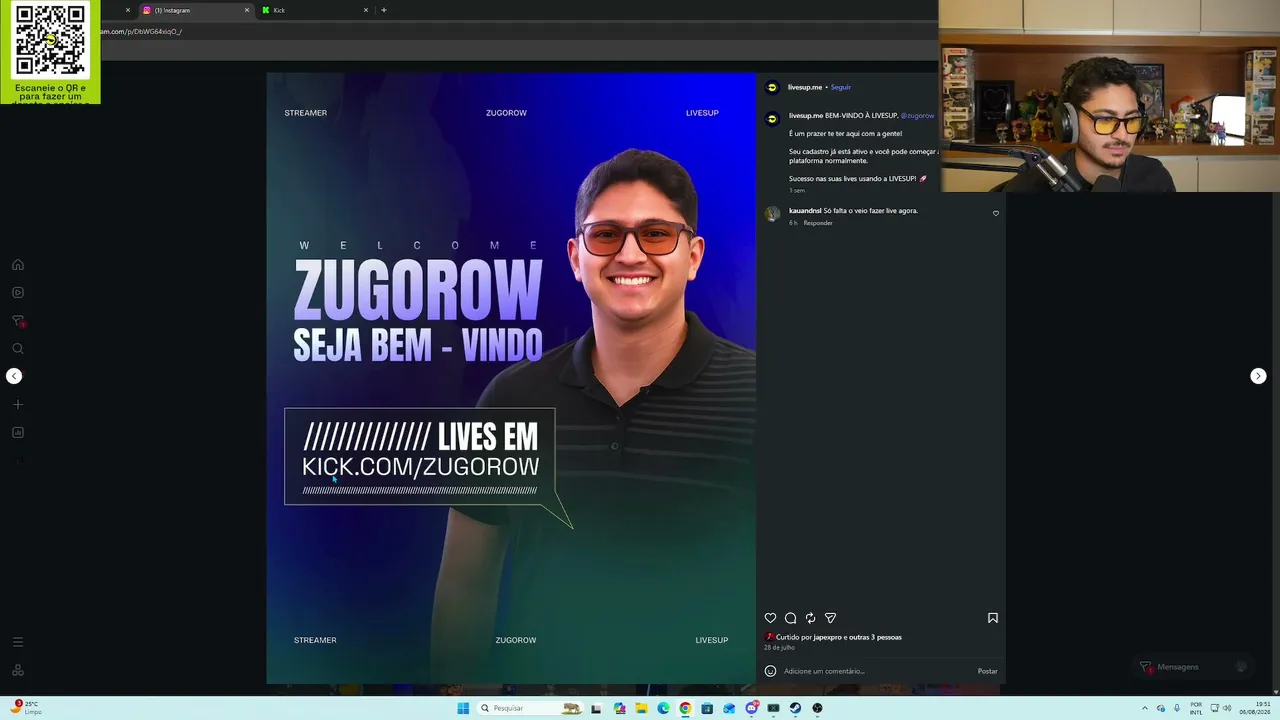Screen dimensions: 1280x720
Task: Open the dashboard icon in the sidebar
Action: (17, 433)
